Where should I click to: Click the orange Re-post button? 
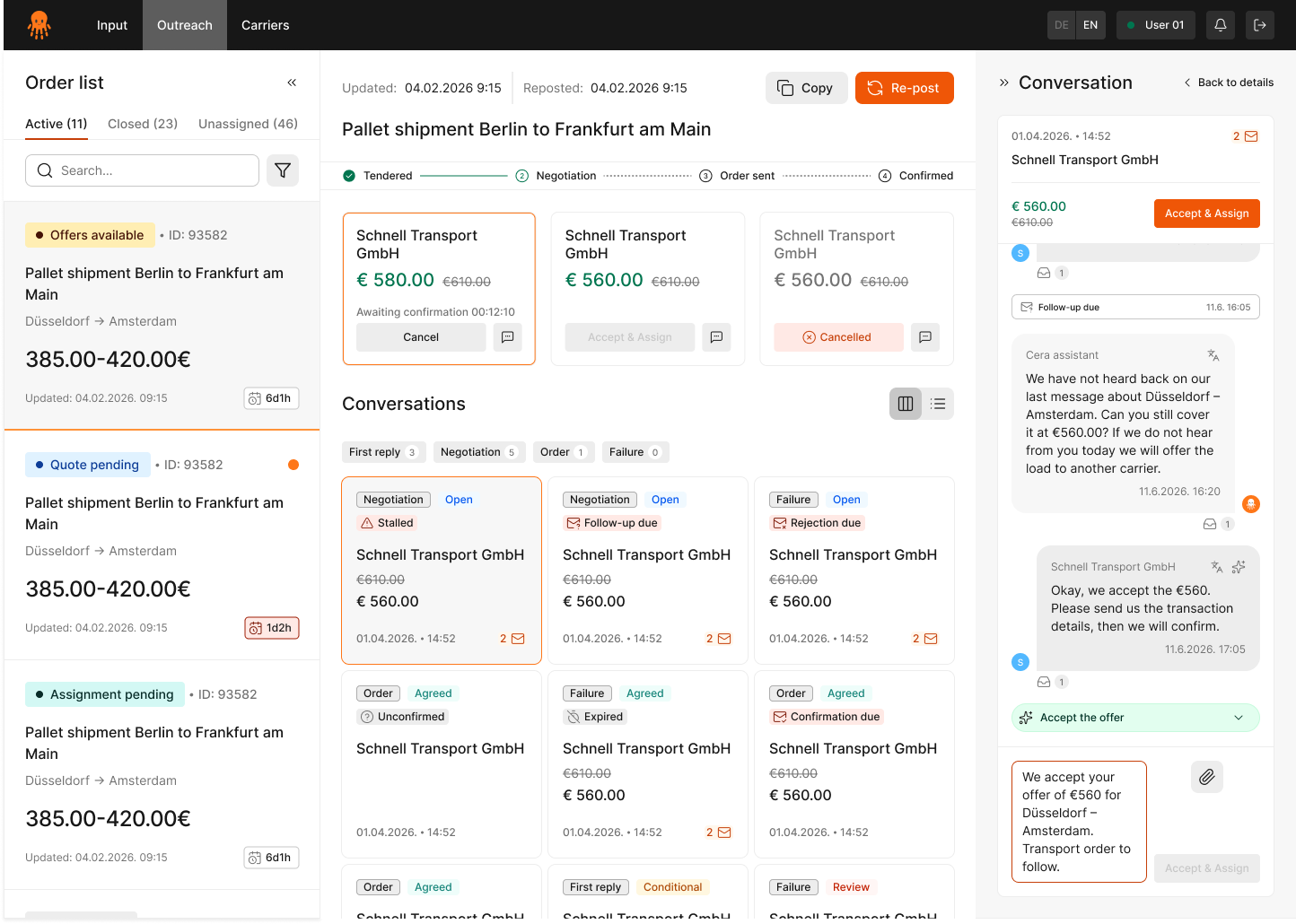click(905, 88)
